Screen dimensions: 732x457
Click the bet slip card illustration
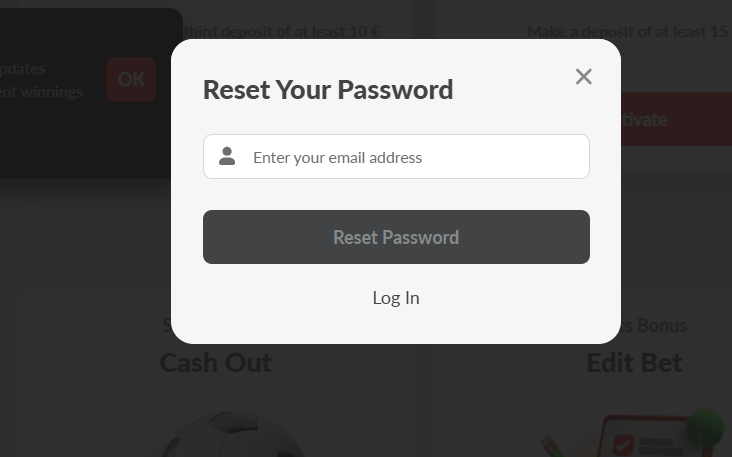[x=654, y=436]
